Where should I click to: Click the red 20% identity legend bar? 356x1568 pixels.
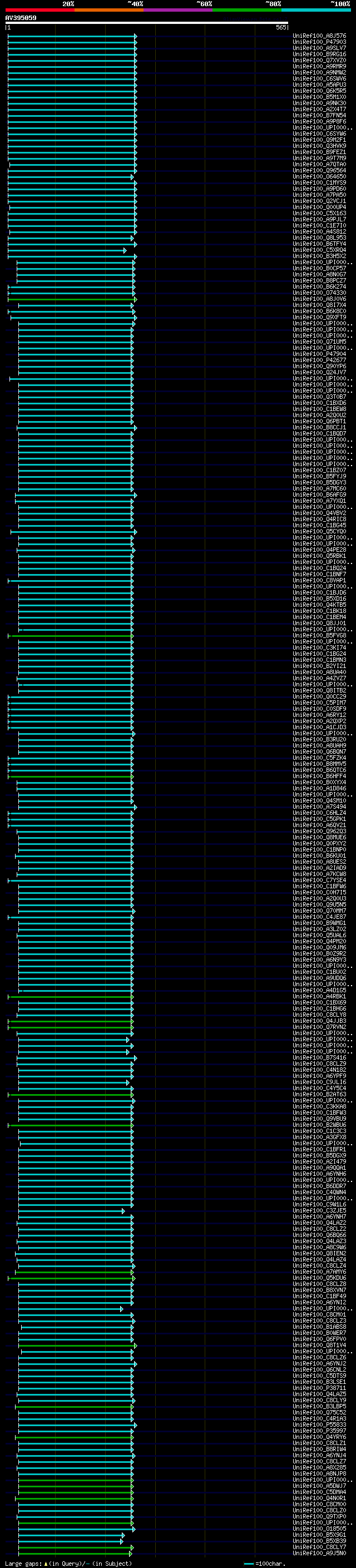[x=40, y=10]
